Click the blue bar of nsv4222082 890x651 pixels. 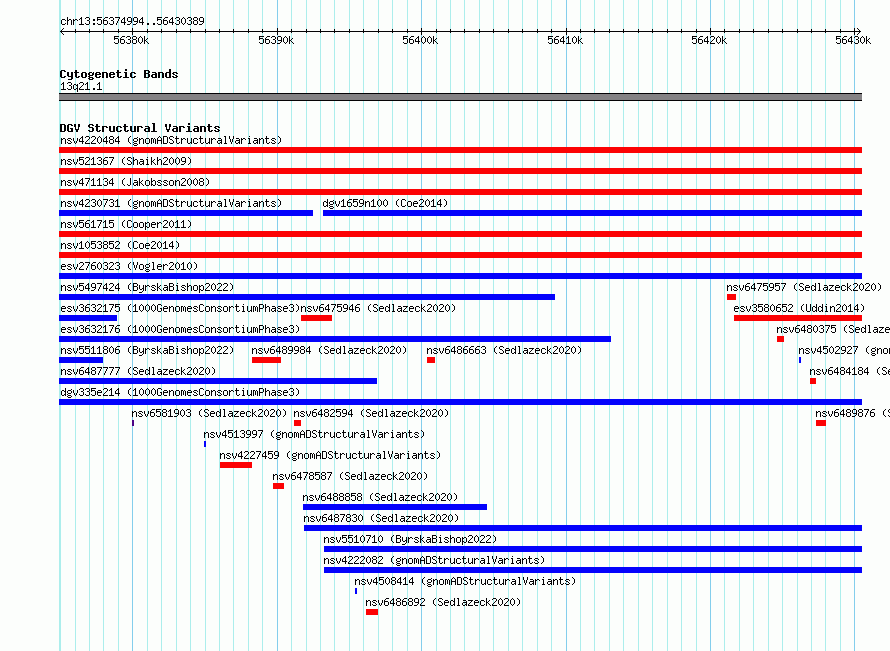click(x=593, y=570)
